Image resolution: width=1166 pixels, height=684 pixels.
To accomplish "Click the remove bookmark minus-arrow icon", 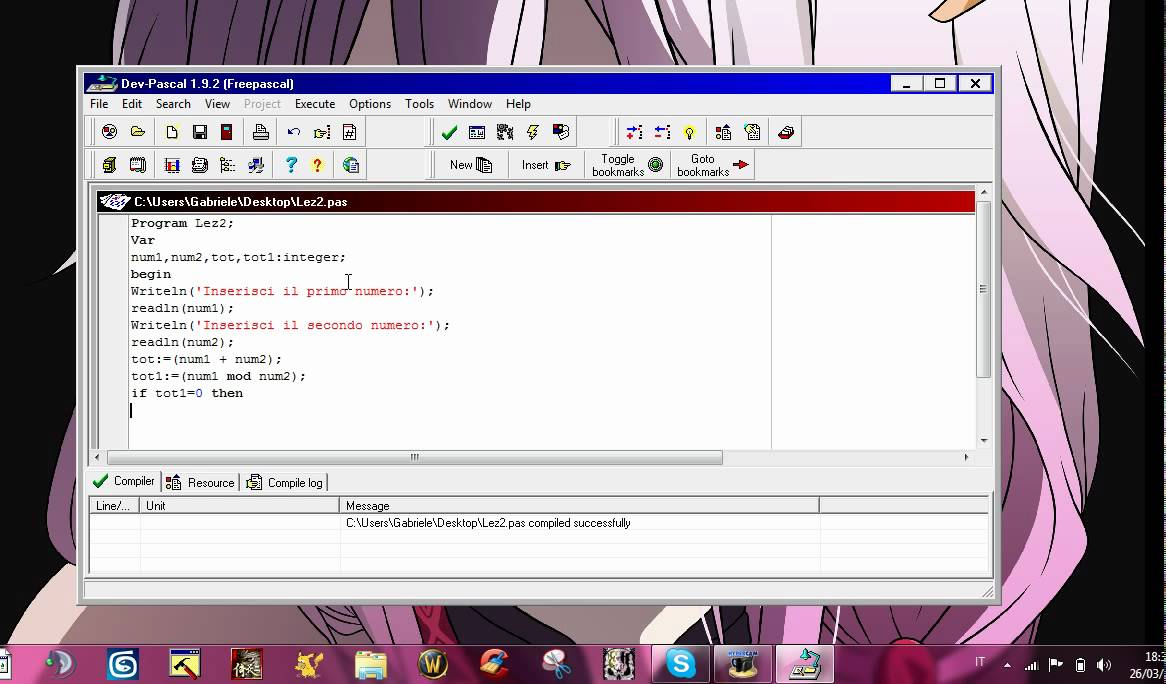I will 662,132.
